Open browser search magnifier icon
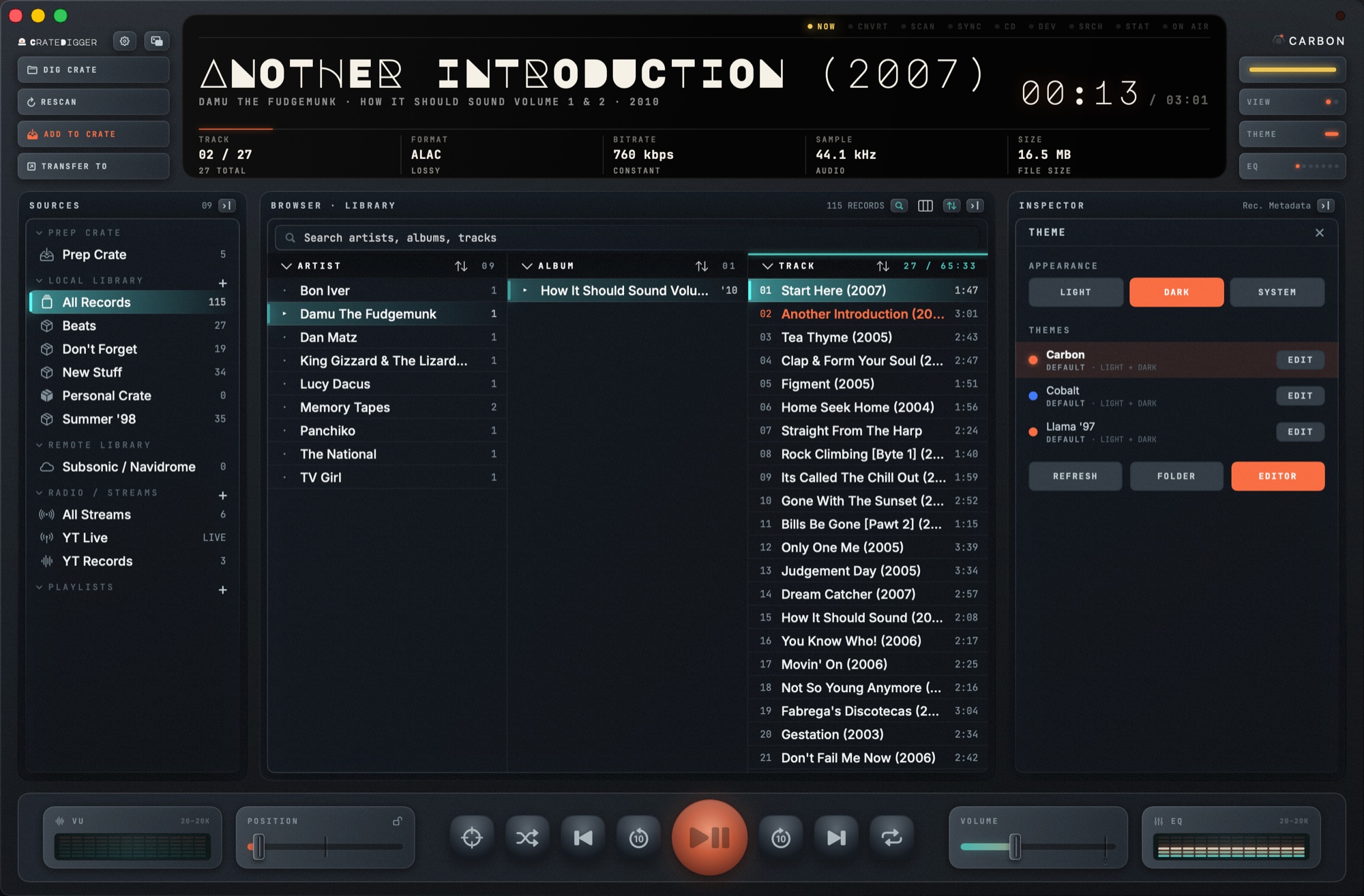The height and width of the screenshot is (896, 1364). coord(900,205)
